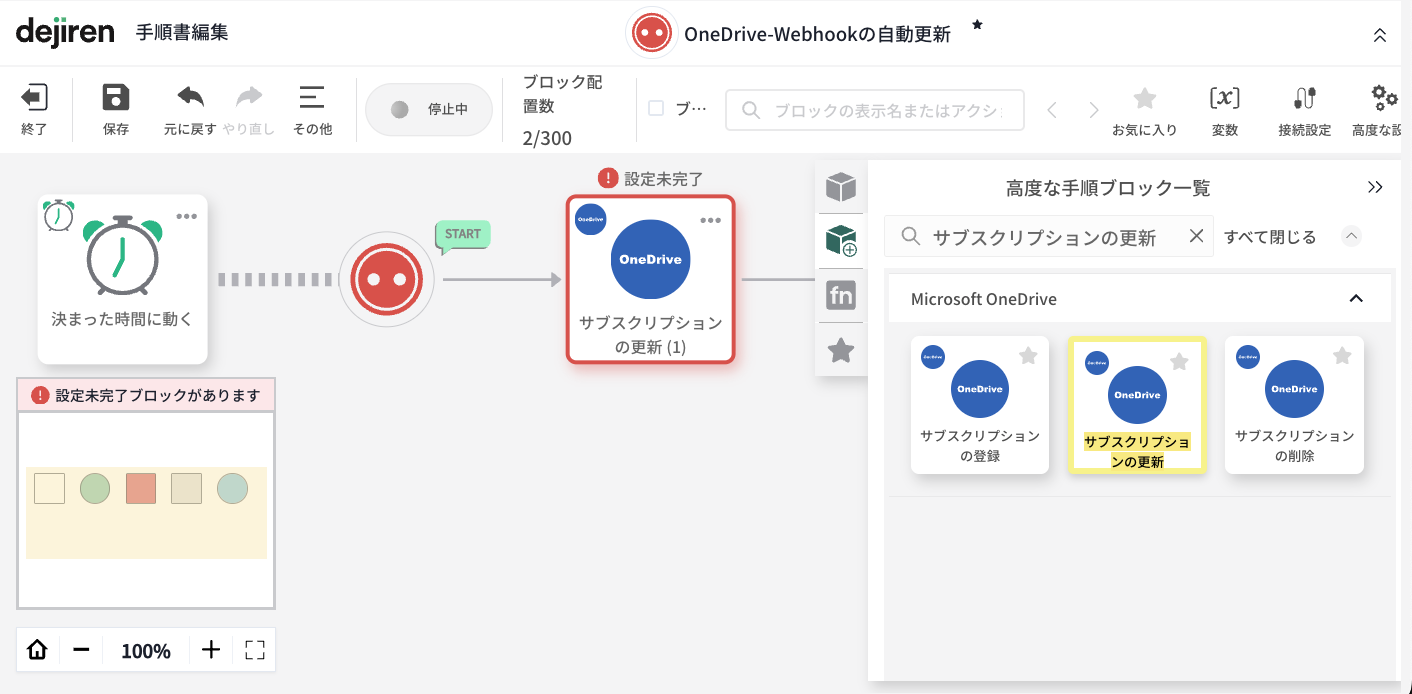
Task: Save the procedure with 保存 icon
Action: (116, 98)
